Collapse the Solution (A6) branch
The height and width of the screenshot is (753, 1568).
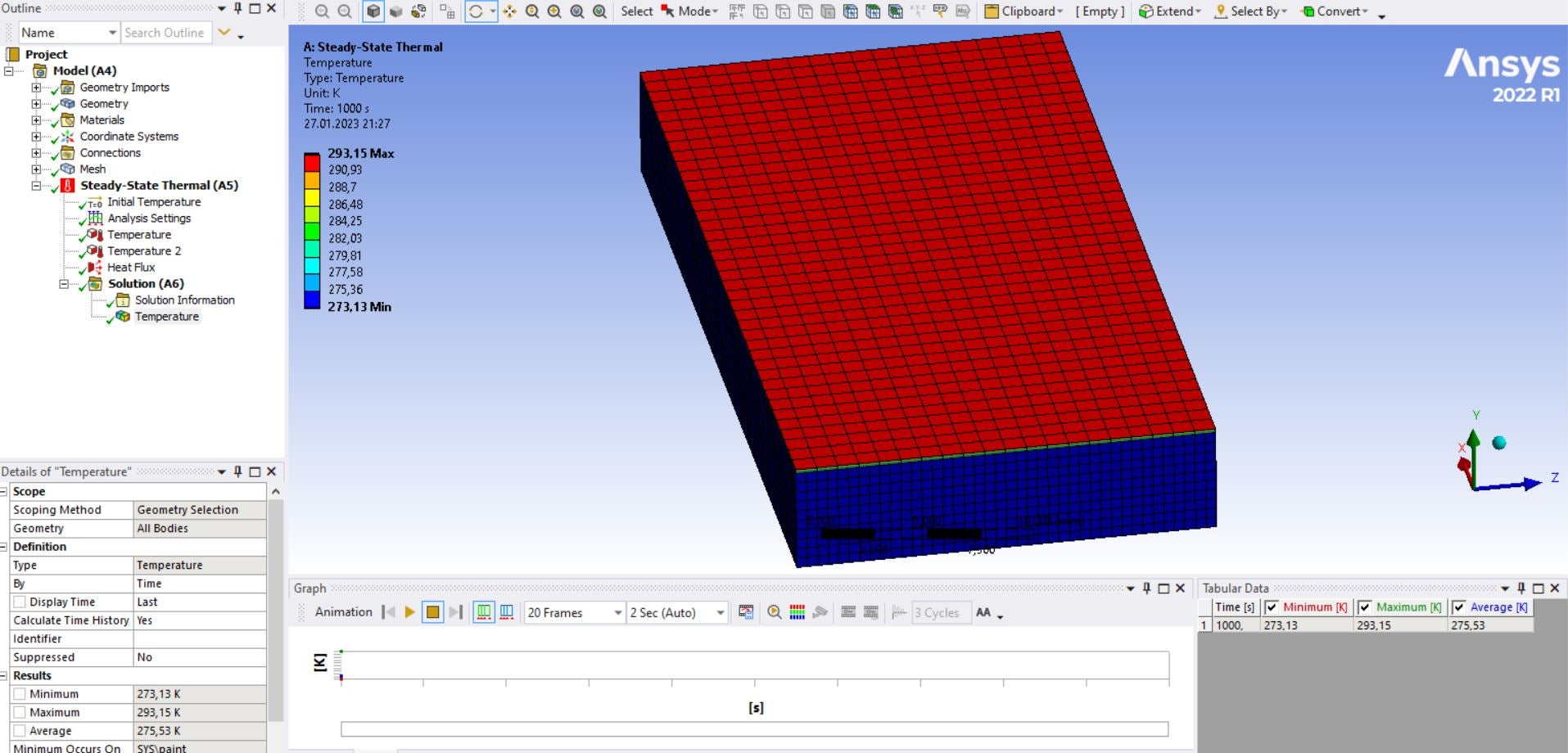pos(64,284)
